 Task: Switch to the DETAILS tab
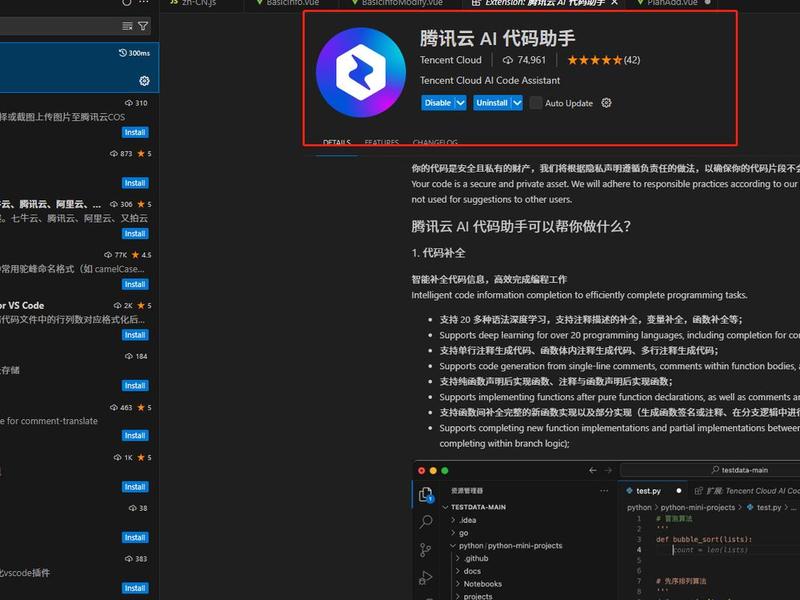click(337, 142)
